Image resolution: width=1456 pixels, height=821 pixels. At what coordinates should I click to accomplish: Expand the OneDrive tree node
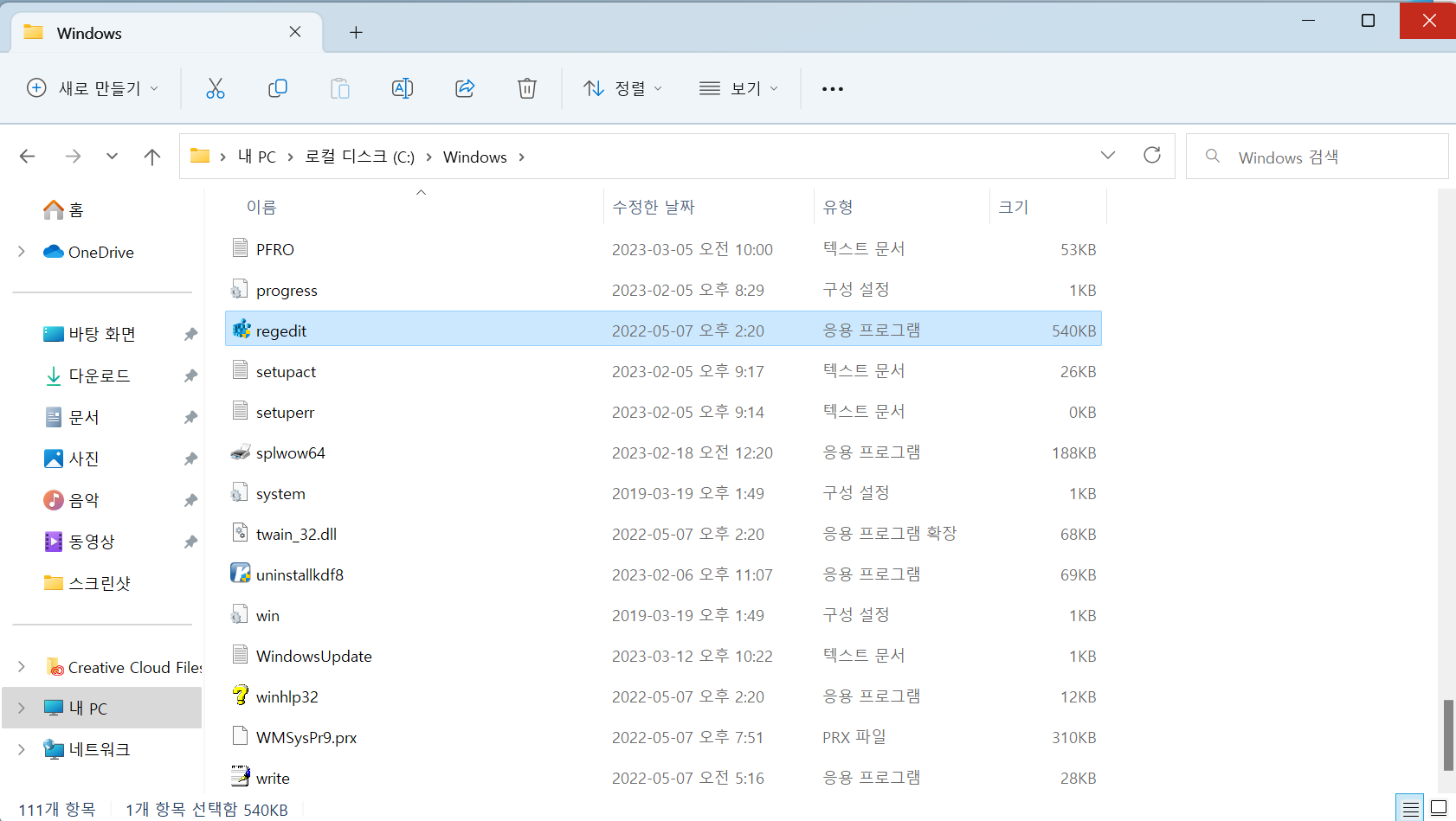coord(22,252)
